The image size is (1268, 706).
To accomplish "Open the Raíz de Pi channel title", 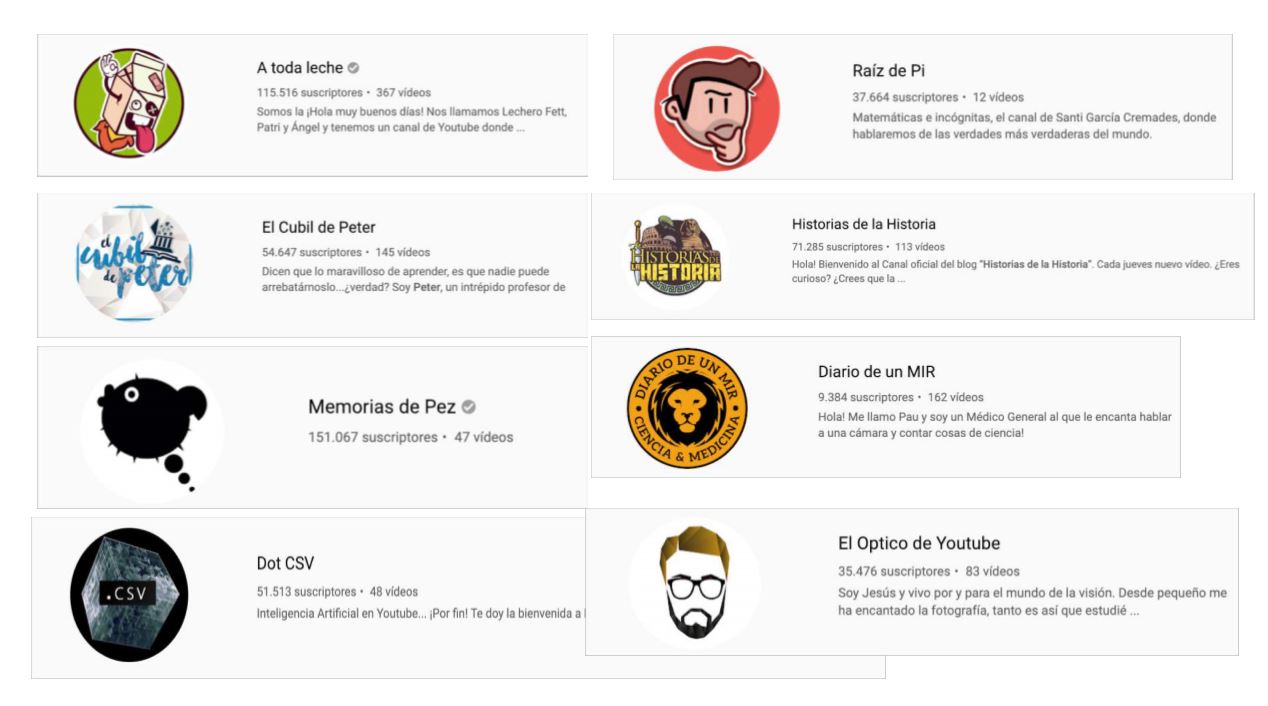I will click(x=889, y=71).
